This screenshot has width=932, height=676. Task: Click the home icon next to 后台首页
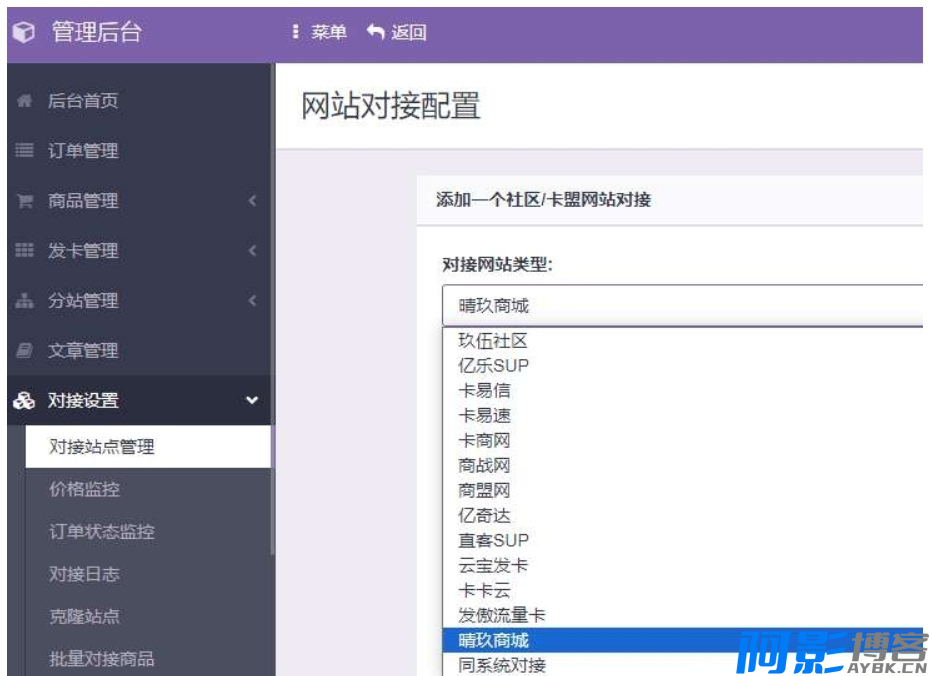point(24,100)
